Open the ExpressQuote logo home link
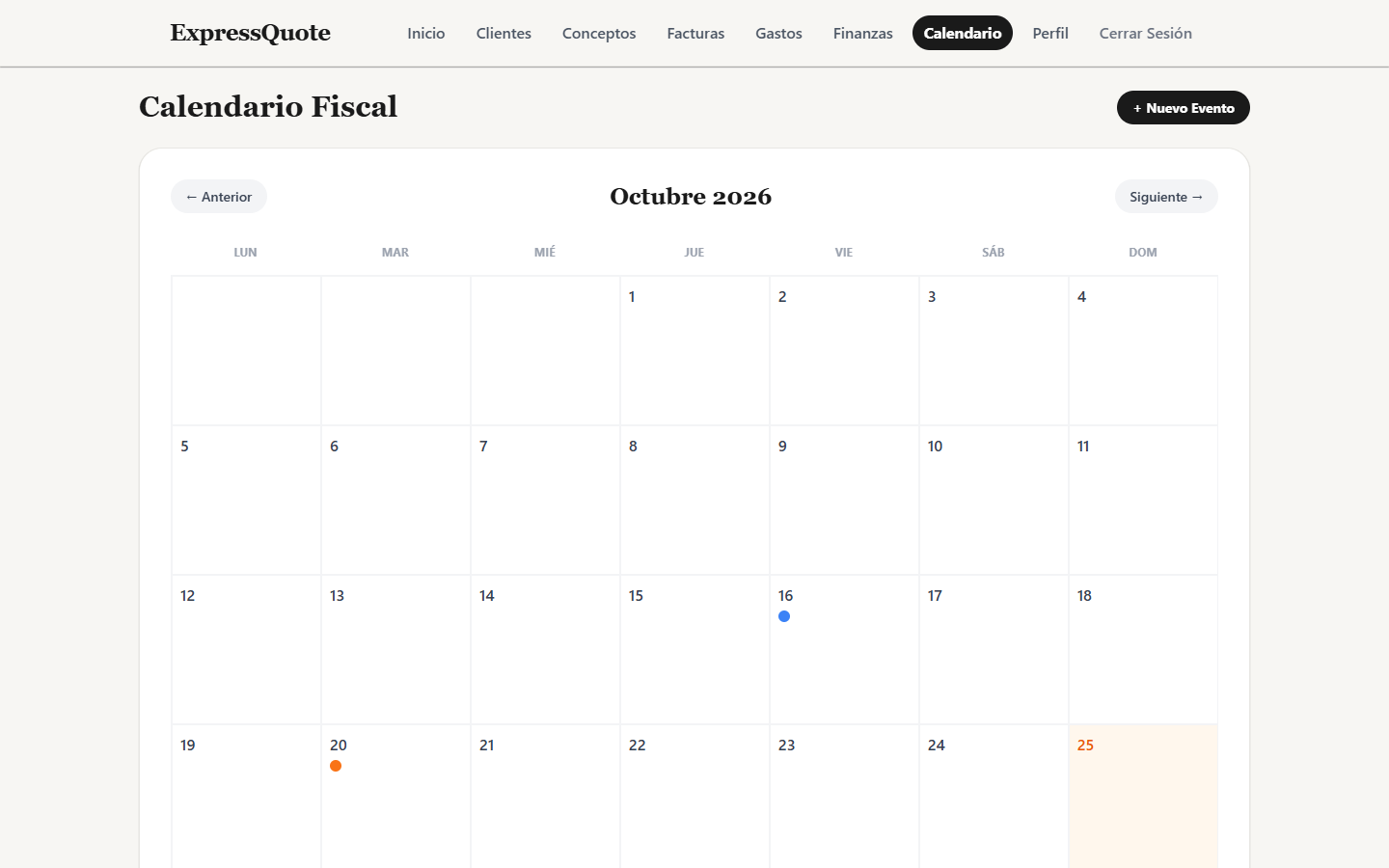Image resolution: width=1389 pixels, height=868 pixels. coord(251,33)
